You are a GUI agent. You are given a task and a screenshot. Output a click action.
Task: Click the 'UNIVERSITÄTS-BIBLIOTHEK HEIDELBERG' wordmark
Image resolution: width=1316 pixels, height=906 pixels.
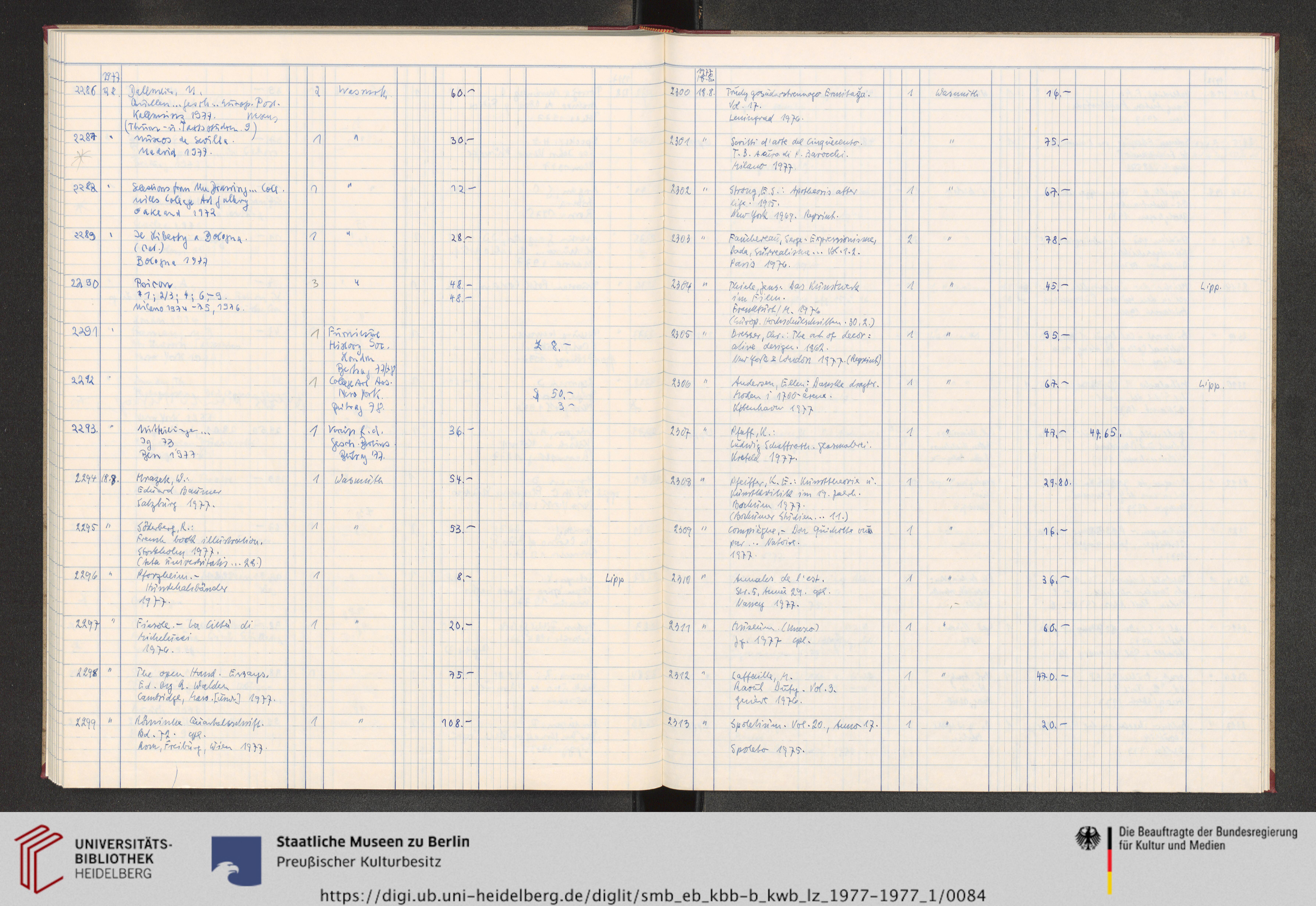[x=123, y=859]
